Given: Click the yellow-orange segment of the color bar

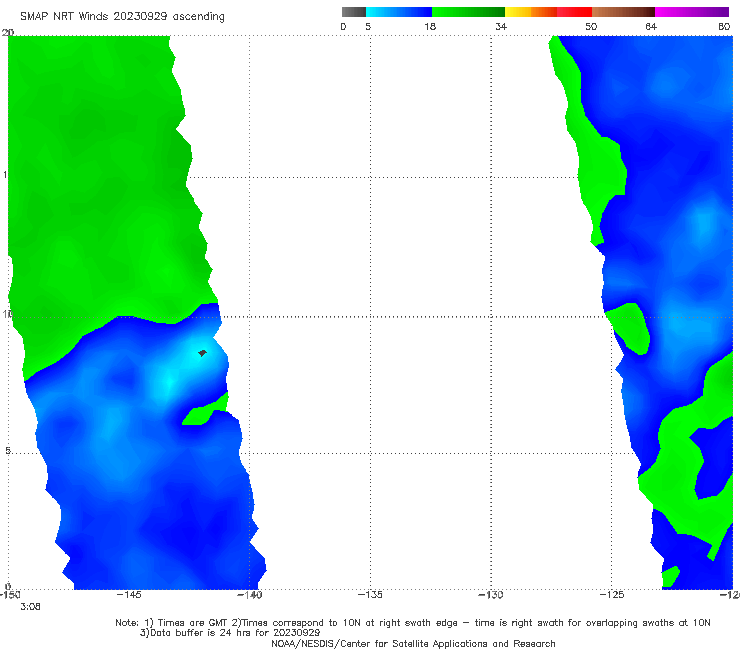Looking at the screenshot, I should coord(531,12).
